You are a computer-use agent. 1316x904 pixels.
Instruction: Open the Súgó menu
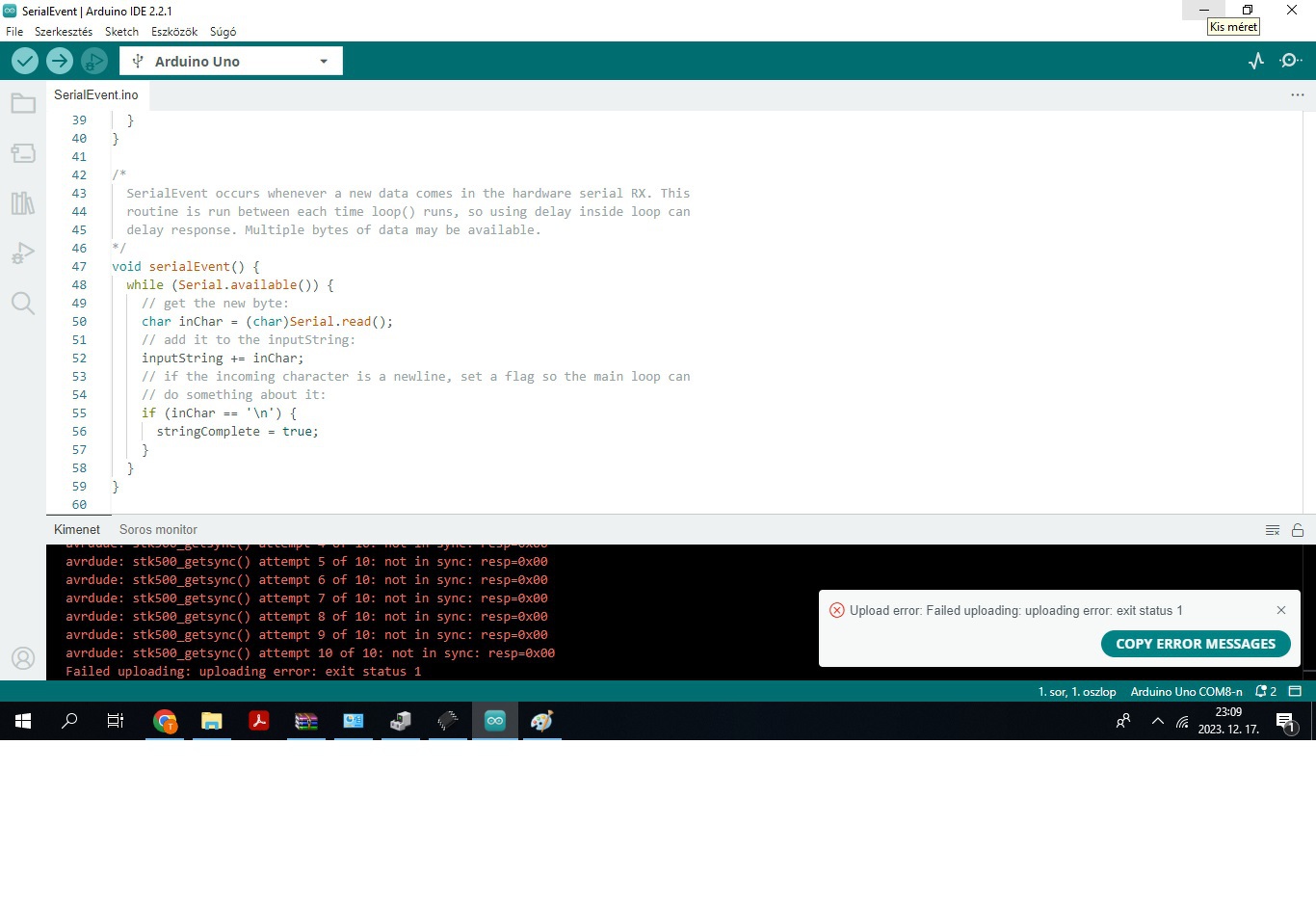[224, 32]
